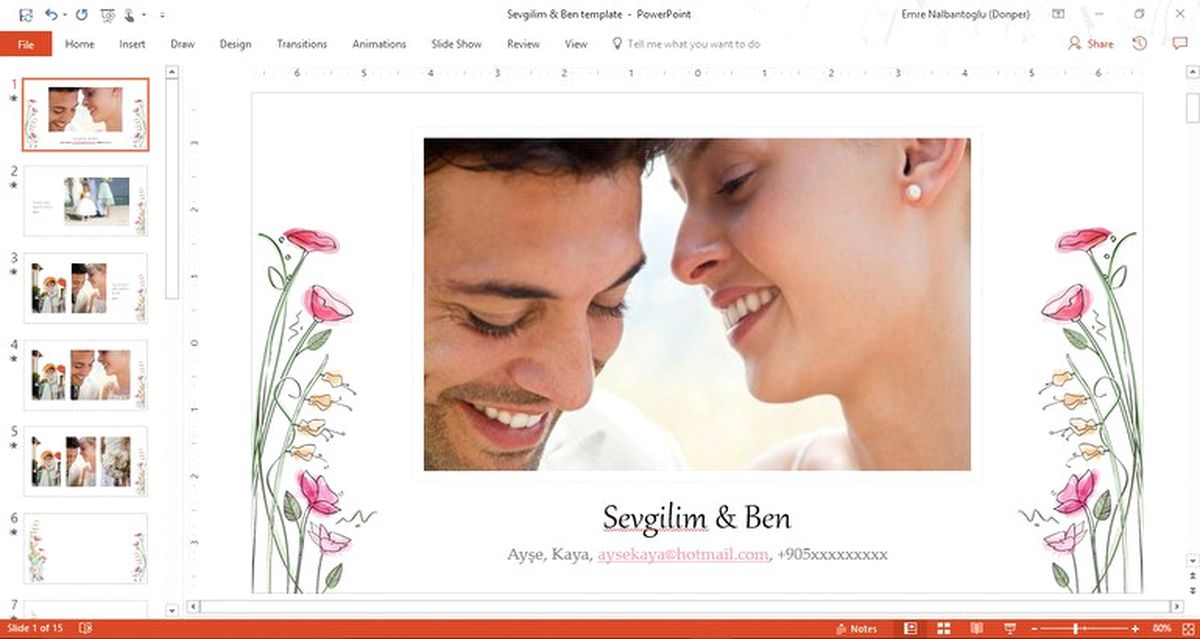Open the File tab

[26, 44]
